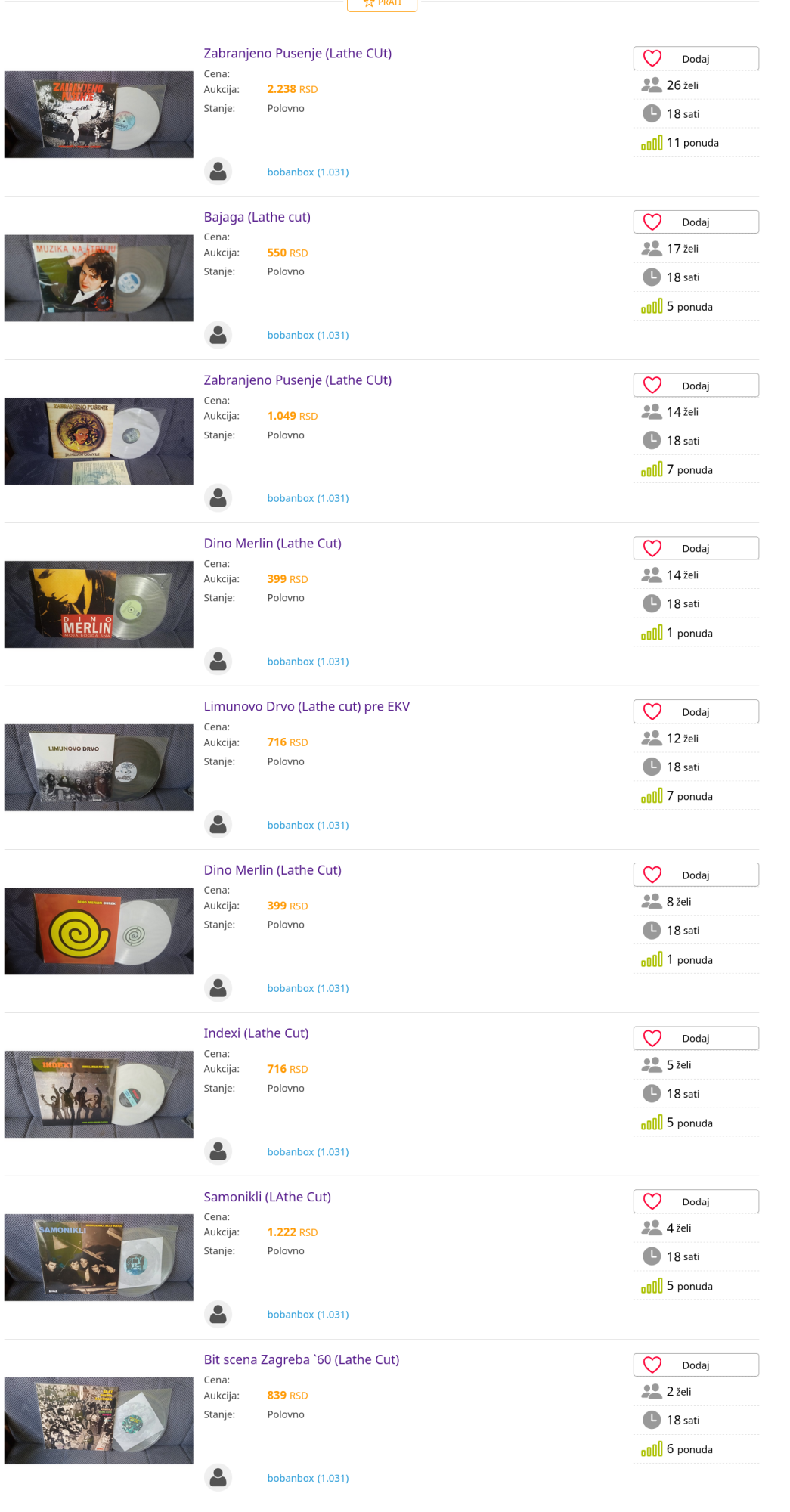Click the clock icon for Samonikli listing

[652, 1256]
